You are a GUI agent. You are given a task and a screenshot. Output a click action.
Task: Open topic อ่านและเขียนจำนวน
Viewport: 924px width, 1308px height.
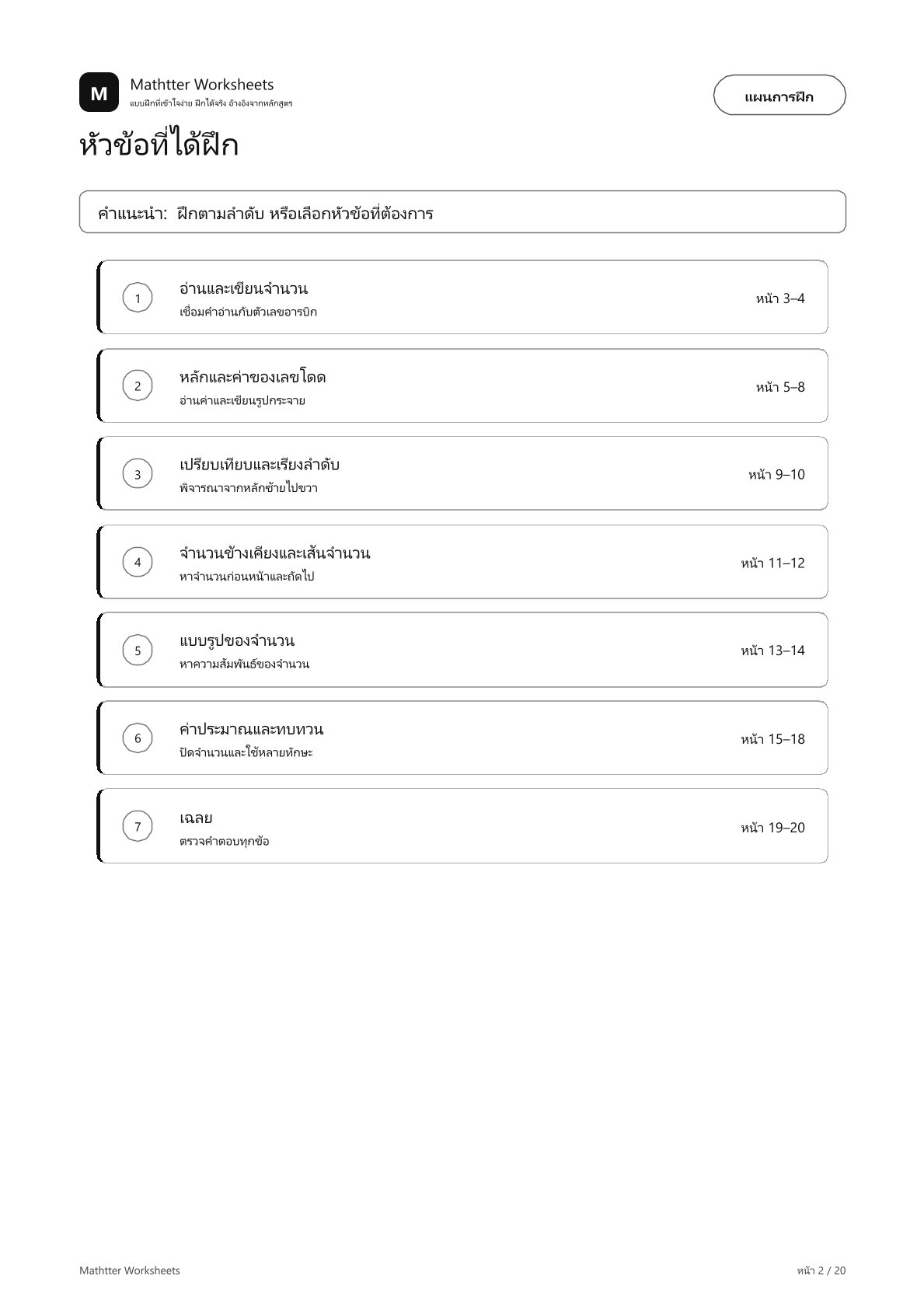click(462, 298)
